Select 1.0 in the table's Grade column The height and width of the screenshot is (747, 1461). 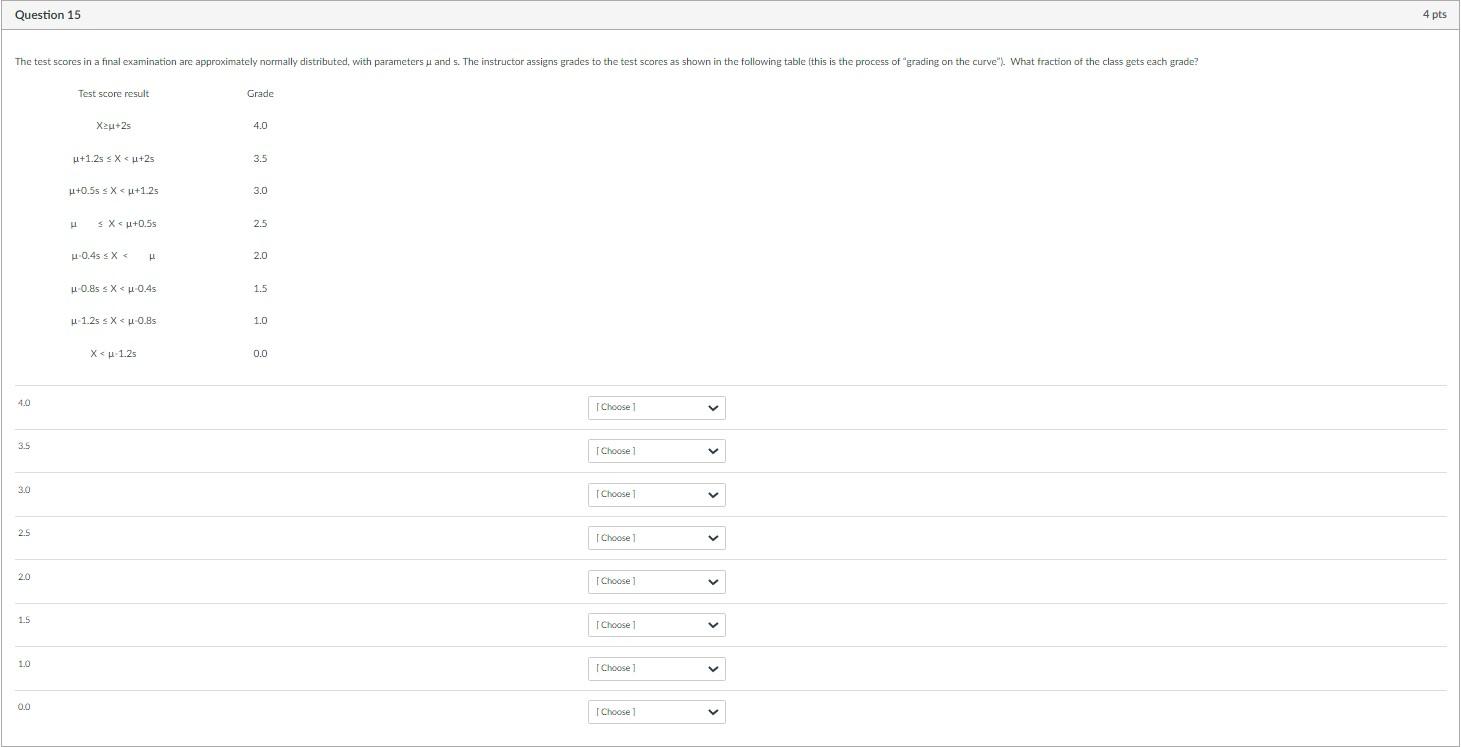coord(260,321)
